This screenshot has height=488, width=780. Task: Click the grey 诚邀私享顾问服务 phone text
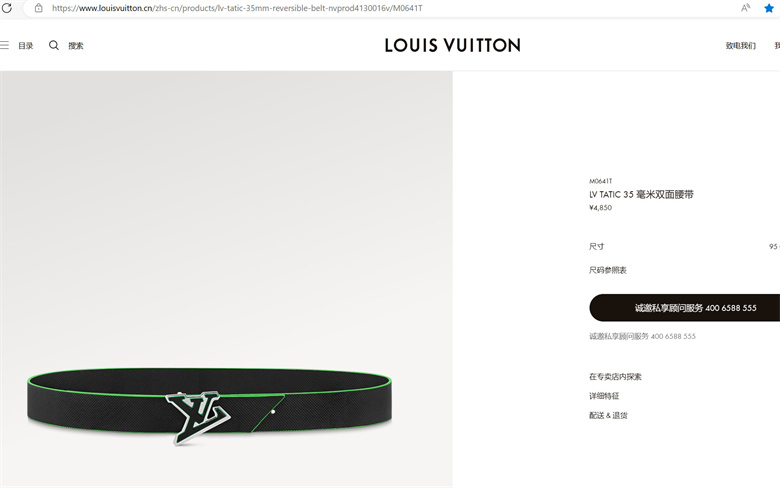[x=642, y=336]
